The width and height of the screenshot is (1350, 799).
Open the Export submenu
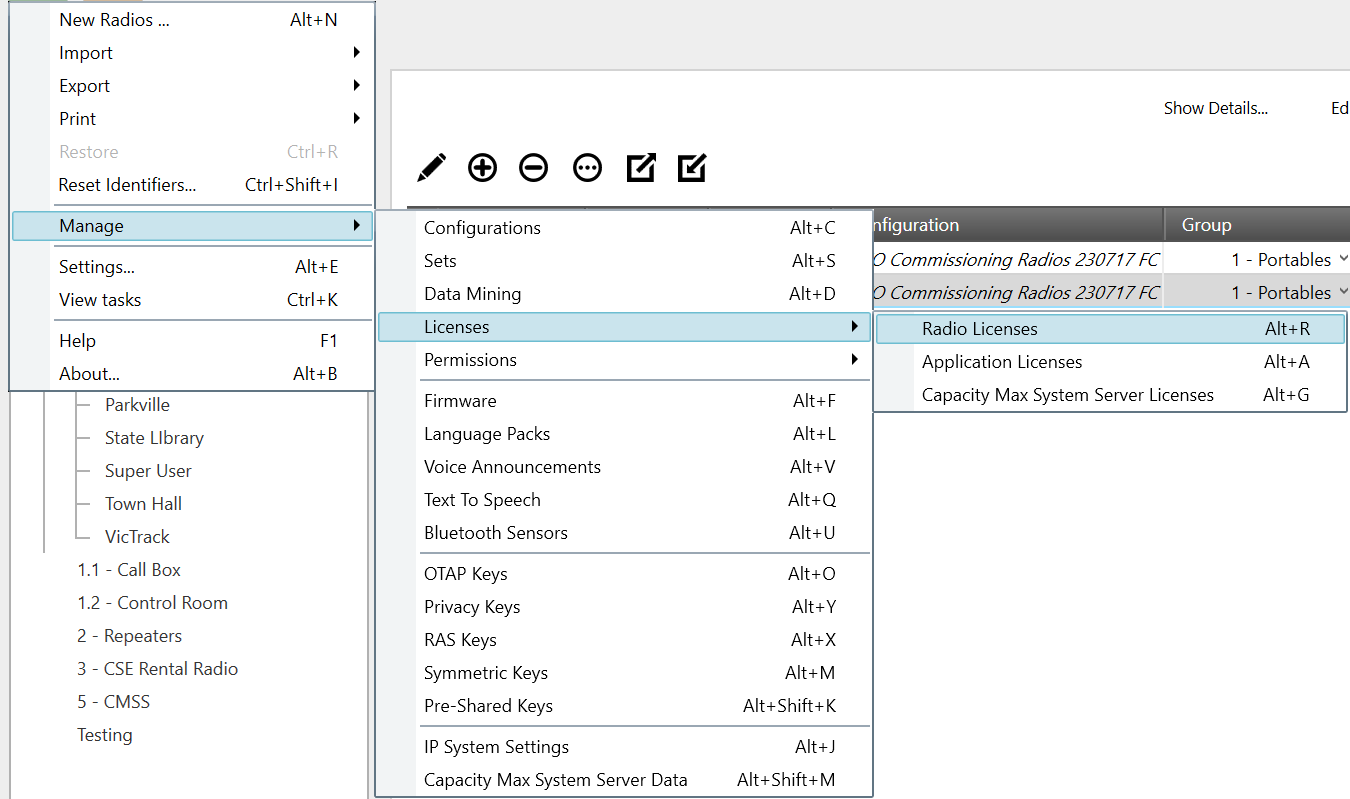point(192,86)
